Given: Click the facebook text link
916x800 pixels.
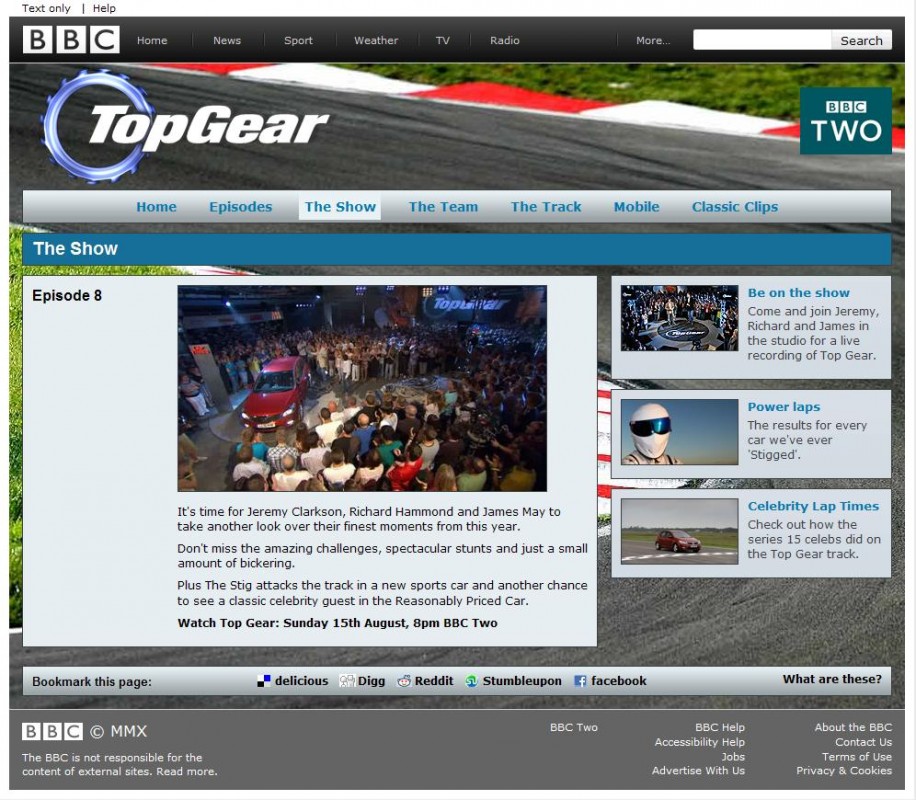Looking at the screenshot, I should coord(619,681).
